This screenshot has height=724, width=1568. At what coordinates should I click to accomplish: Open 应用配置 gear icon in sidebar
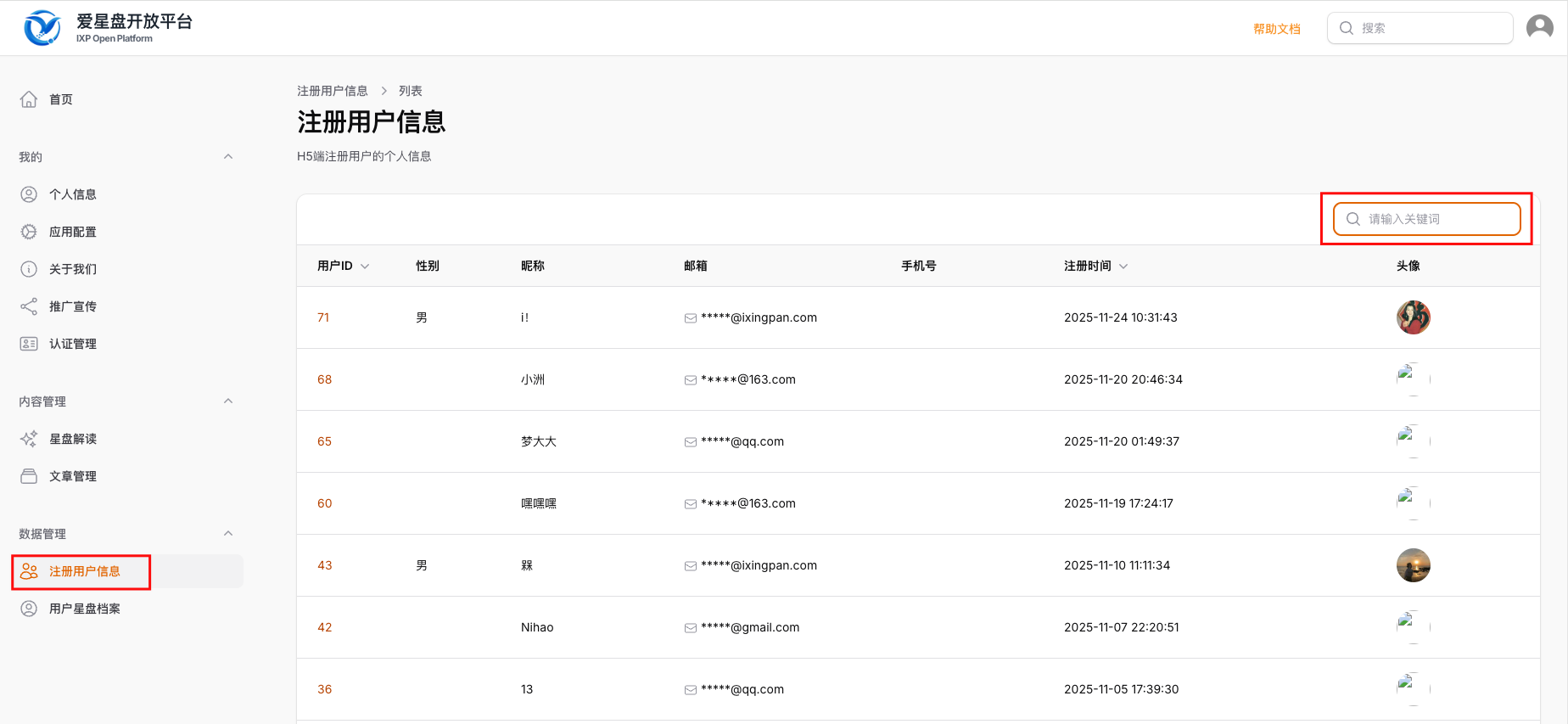29,232
